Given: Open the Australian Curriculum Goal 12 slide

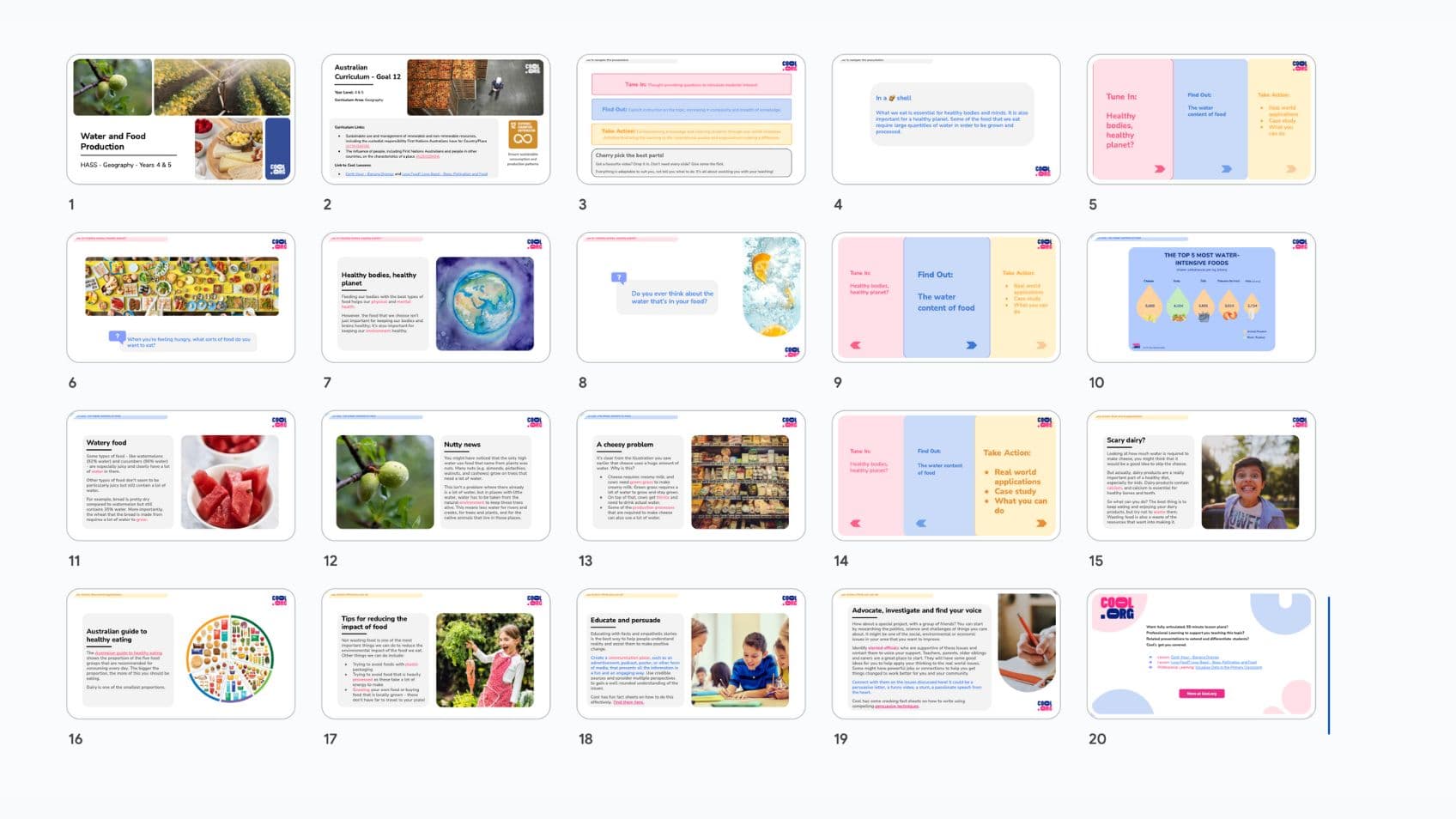Looking at the screenshot, I should click(x=435, y=119).
